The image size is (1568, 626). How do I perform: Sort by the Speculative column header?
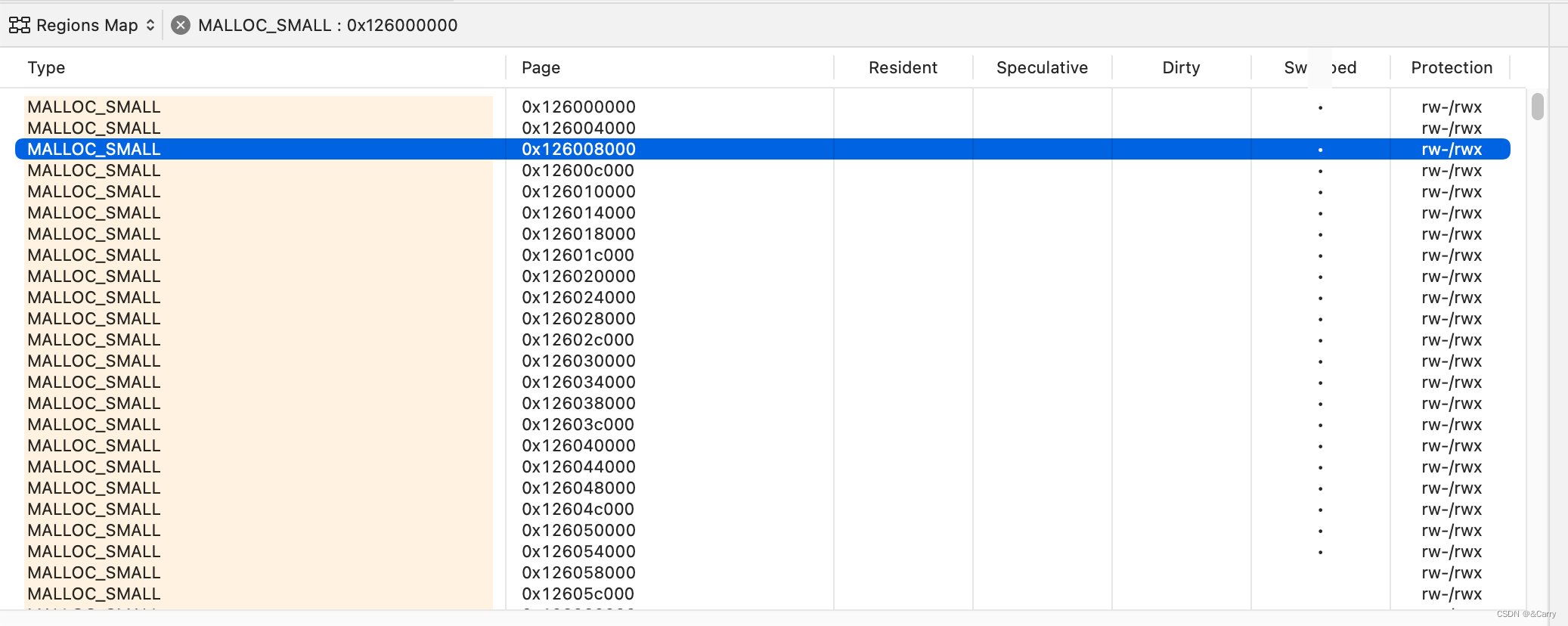click(1042, 67)
